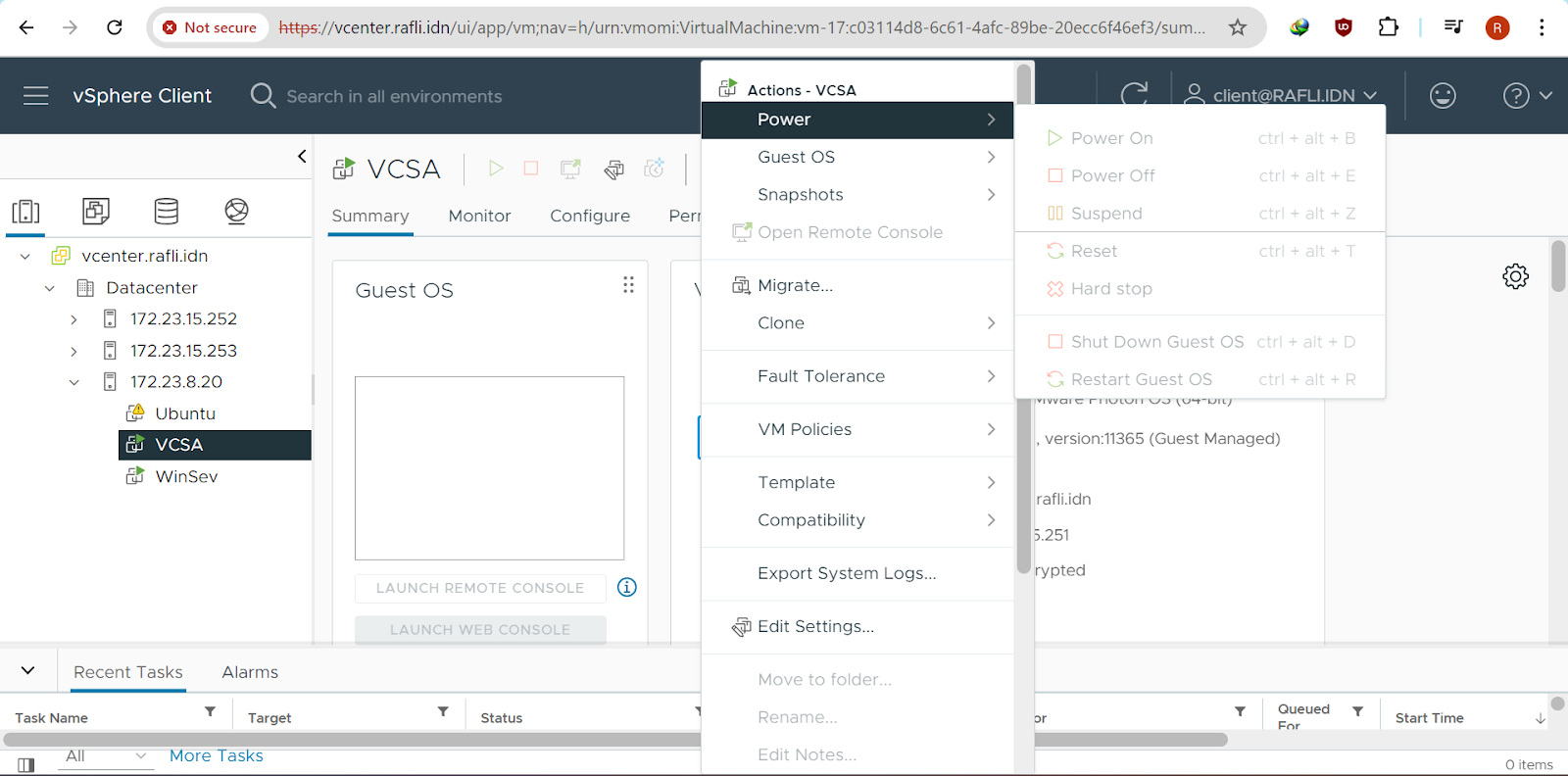The image size is (1568, 776).
Task: Click the summary settings gear icon
Action: (x=1515, y=276)
